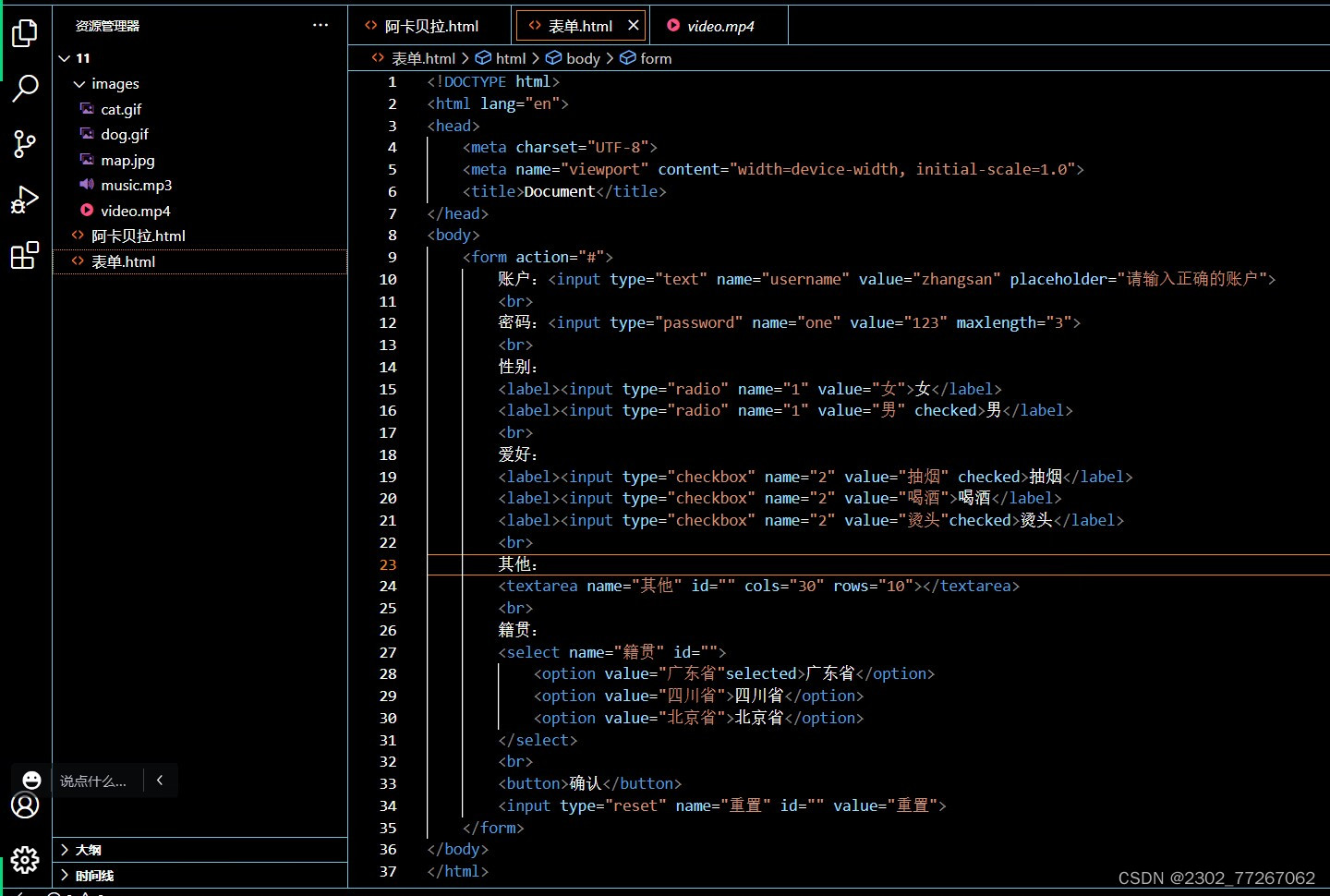Click the cat.gif image file icon
The image size is (1330, 896).
[87, 108]
